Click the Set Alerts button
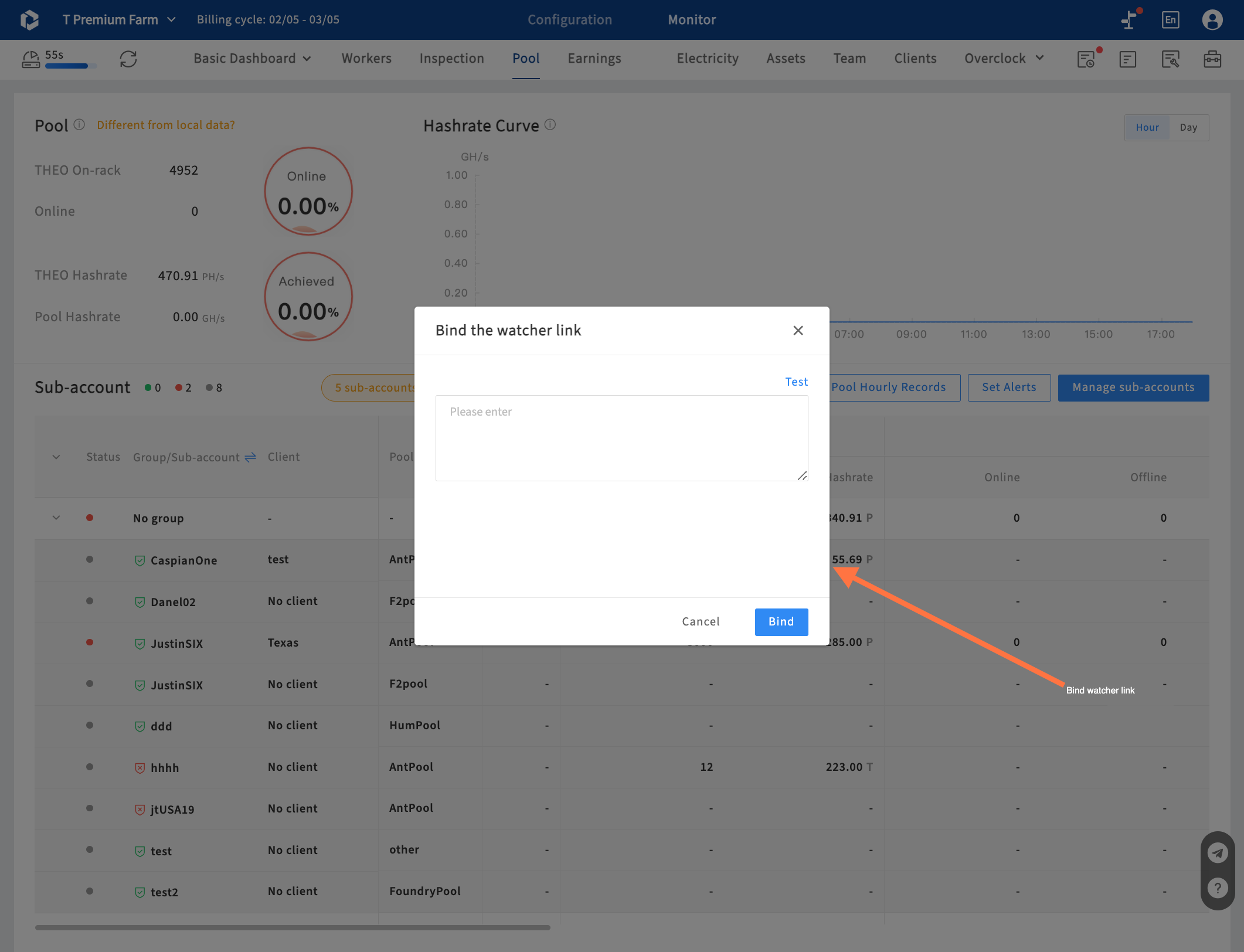1244x952 pixels. (x=1008, y=387)
